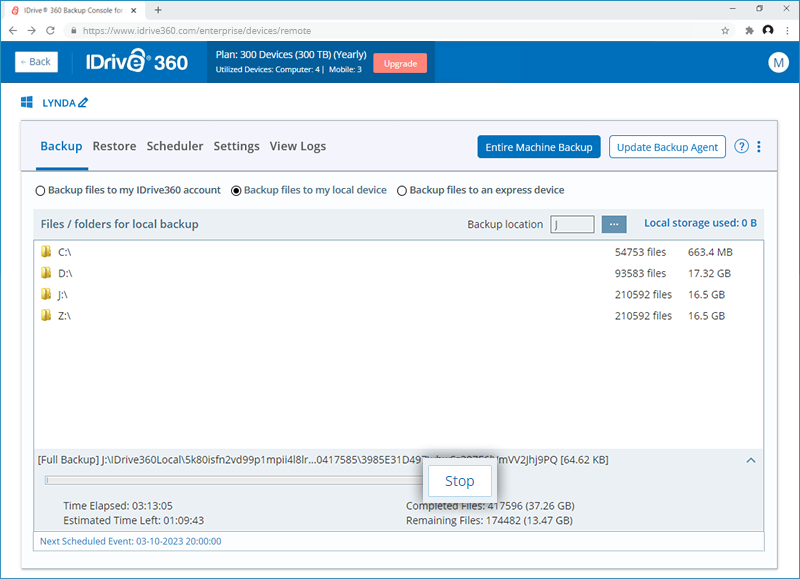Click the Next Scheduled Event text

tap(131, 541)
